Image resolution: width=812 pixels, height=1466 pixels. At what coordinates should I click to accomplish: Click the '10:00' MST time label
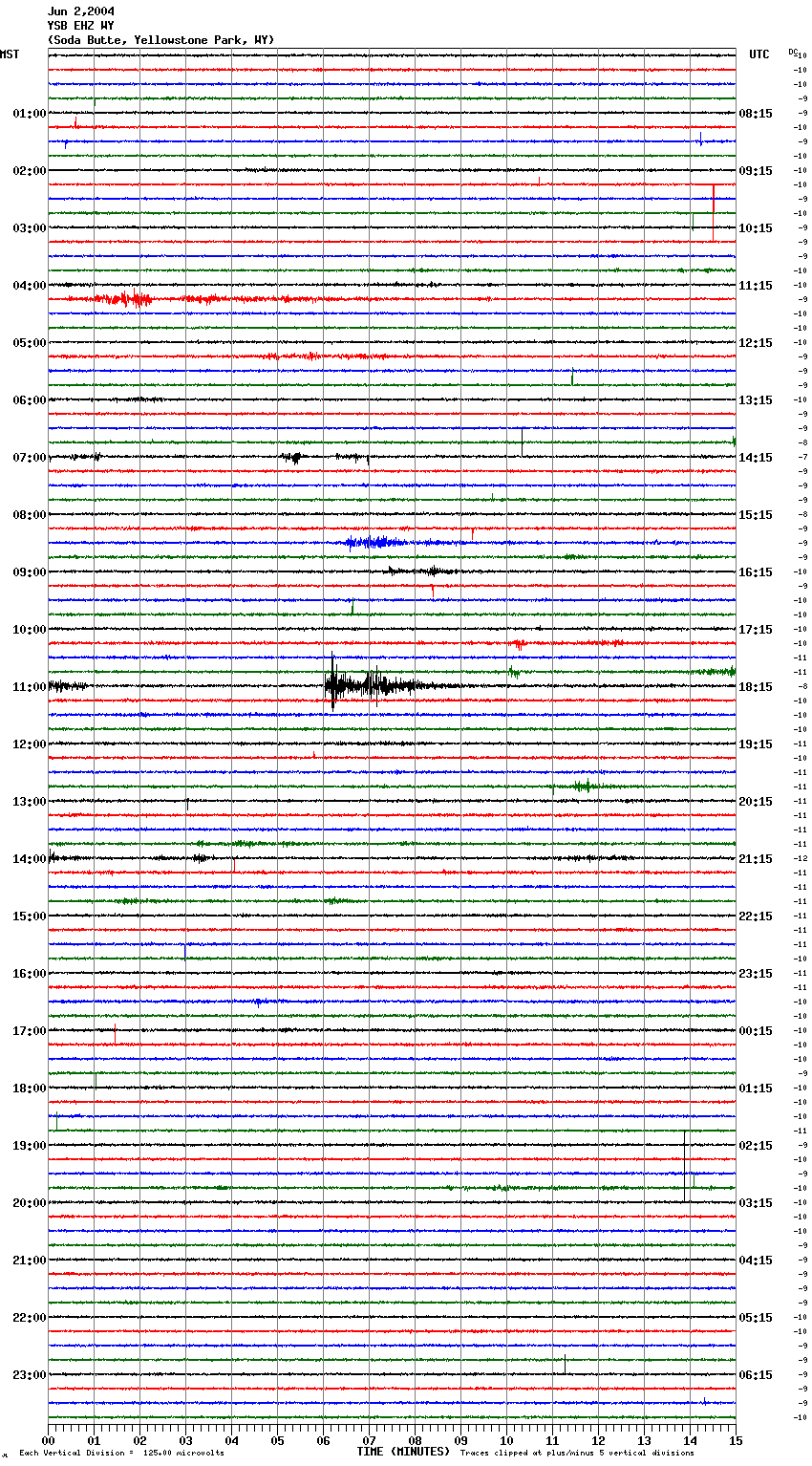coord(30,630)
